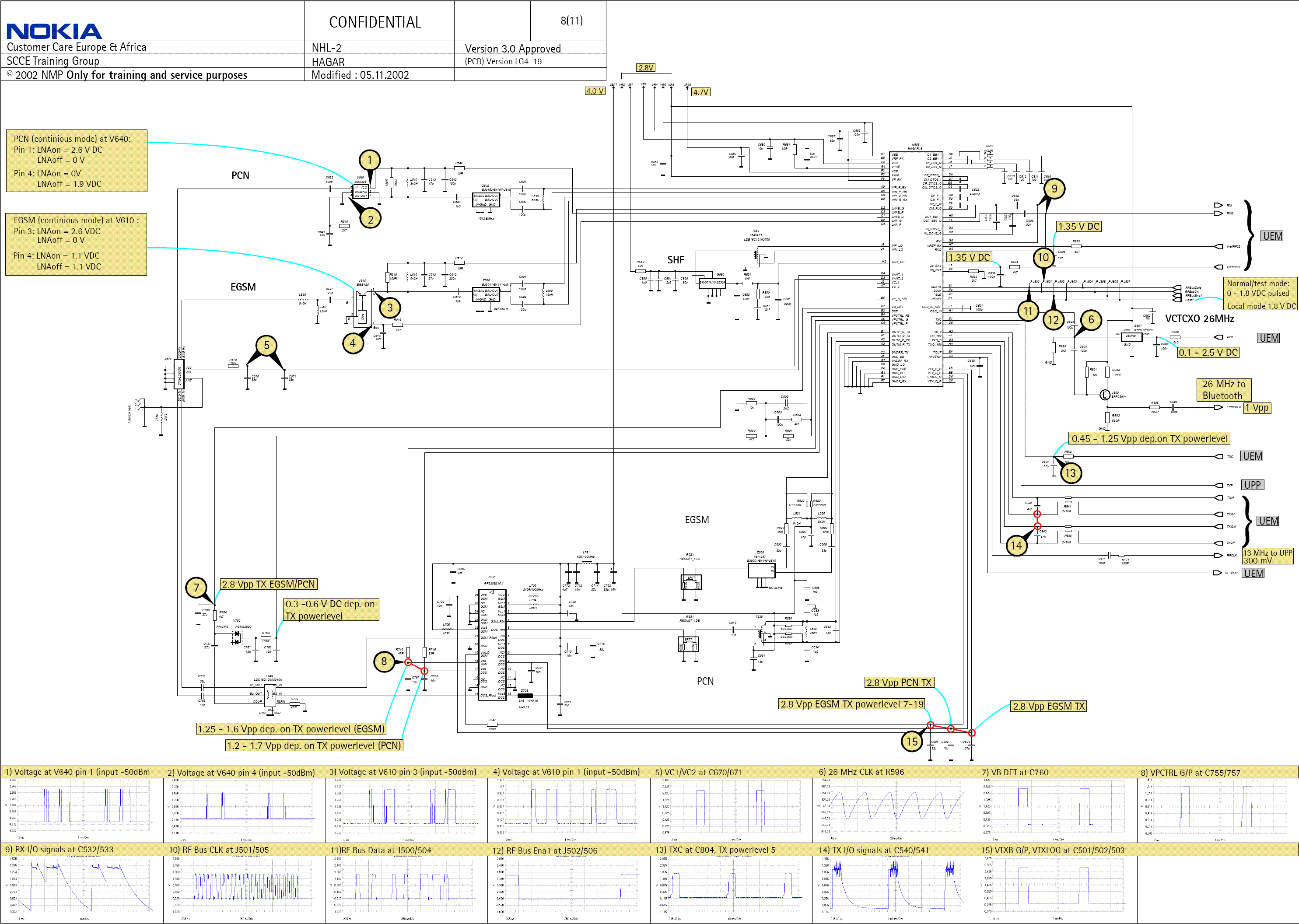
Task: Click the EGSM continuous mode V610 note box
Action: 76,244
